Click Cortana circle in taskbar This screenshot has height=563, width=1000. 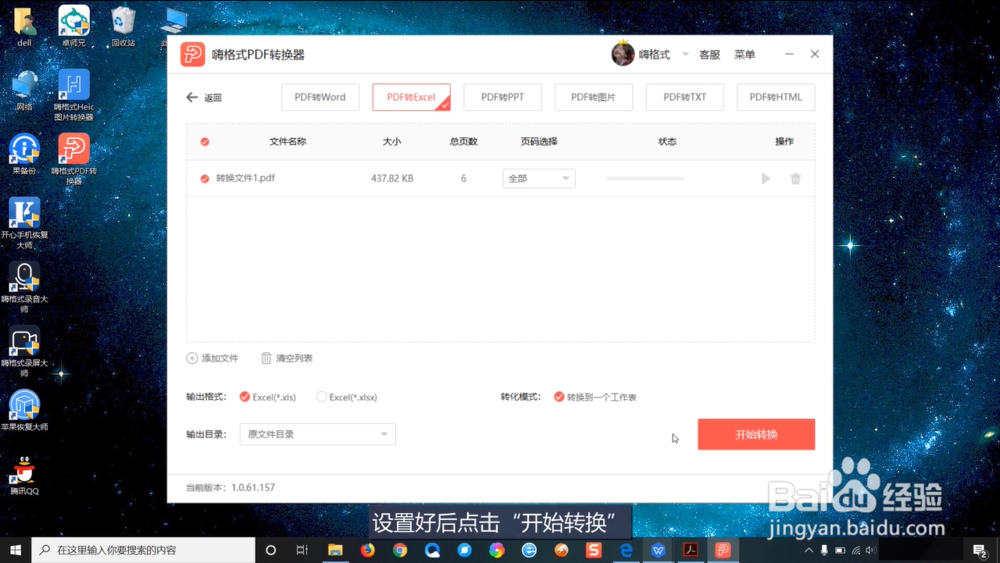pos(270,550)
